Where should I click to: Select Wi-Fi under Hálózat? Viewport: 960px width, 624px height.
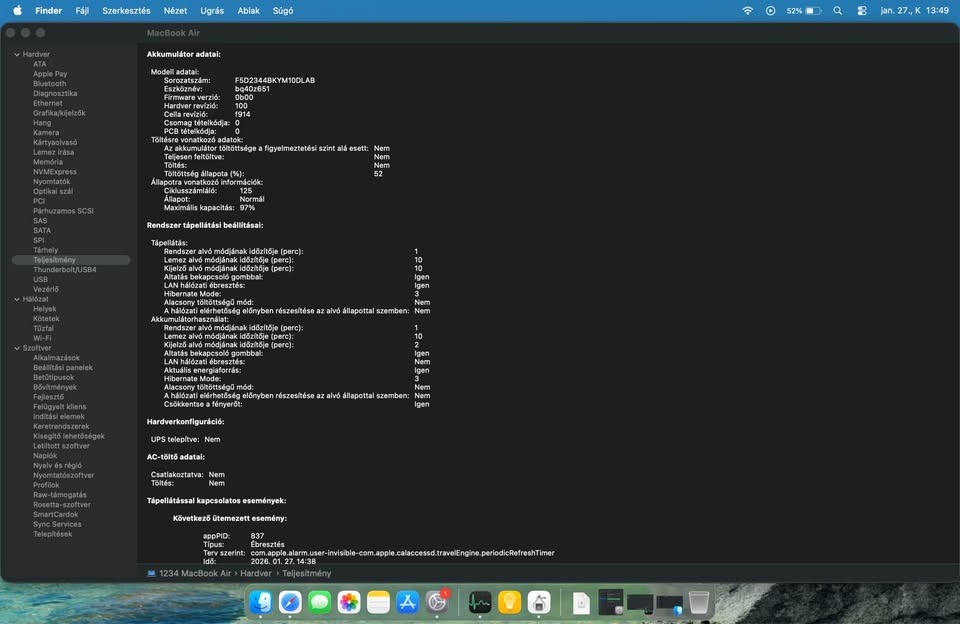42,339
